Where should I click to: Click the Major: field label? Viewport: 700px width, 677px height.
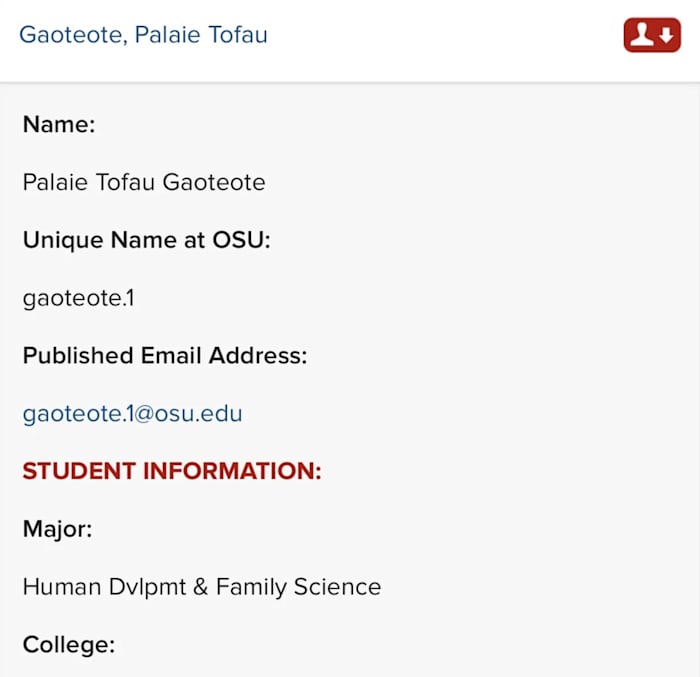tap(57, 529)
